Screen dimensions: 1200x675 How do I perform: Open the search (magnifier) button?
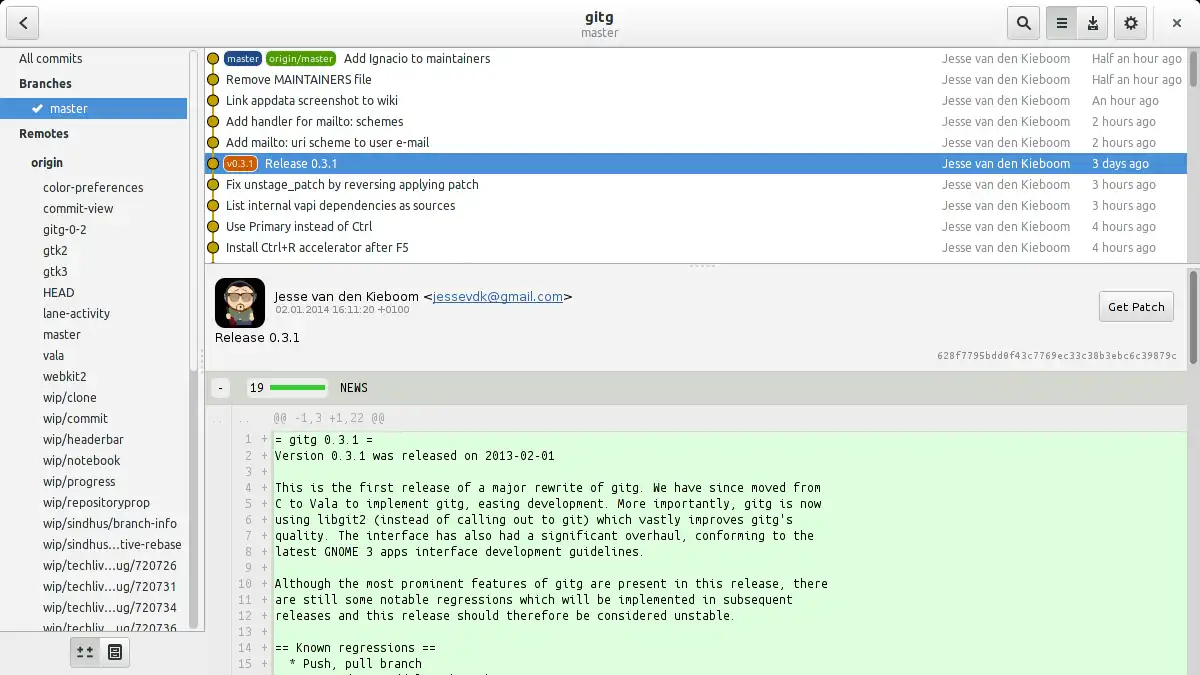(x=1024, y=23)
